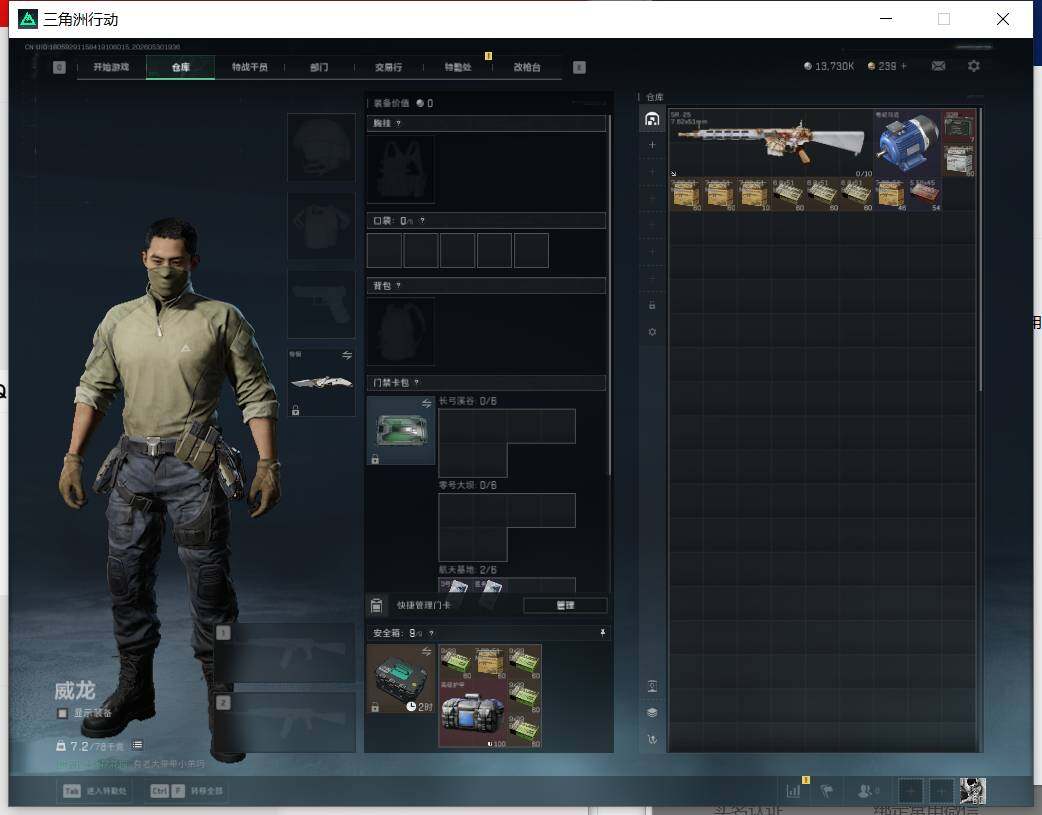Open the 部门 tab
Screen dimensions: 1042x815
[x=319, y=67]
